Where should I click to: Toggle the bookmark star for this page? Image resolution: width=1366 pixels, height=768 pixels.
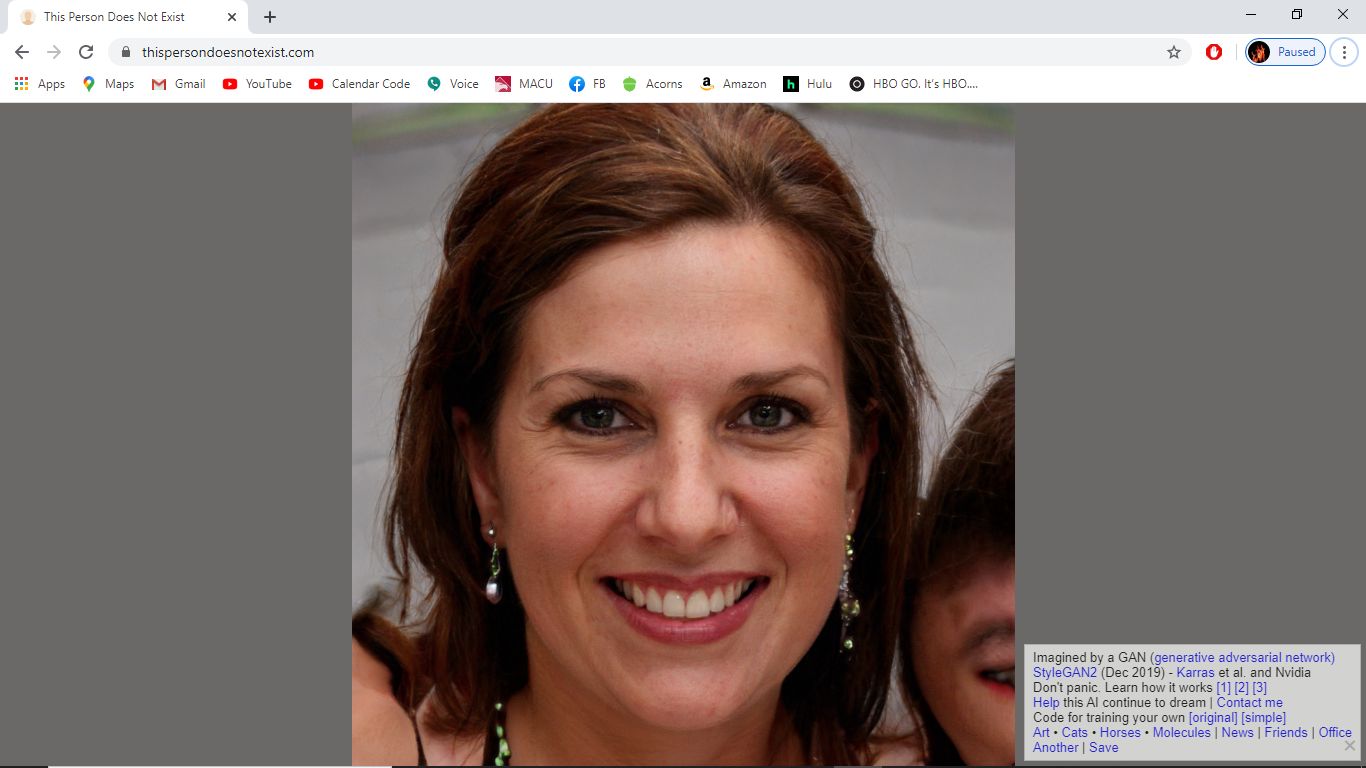click(1173, 51)
